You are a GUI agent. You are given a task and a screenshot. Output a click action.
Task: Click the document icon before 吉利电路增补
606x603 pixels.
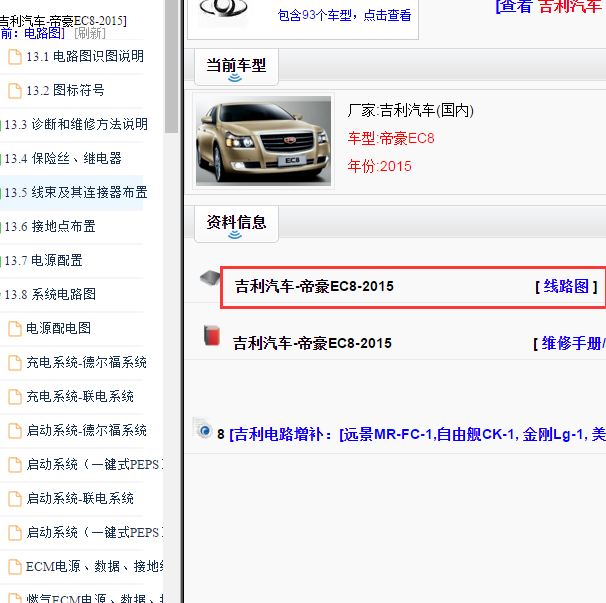point(203,428)
